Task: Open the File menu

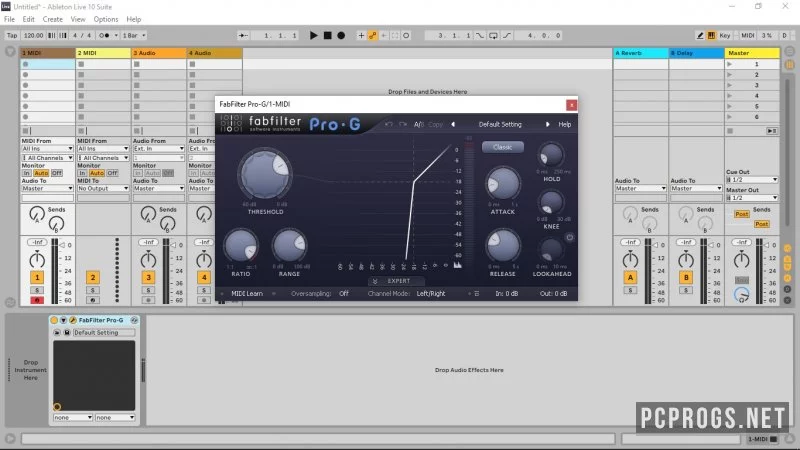Action: click(9, 19)
